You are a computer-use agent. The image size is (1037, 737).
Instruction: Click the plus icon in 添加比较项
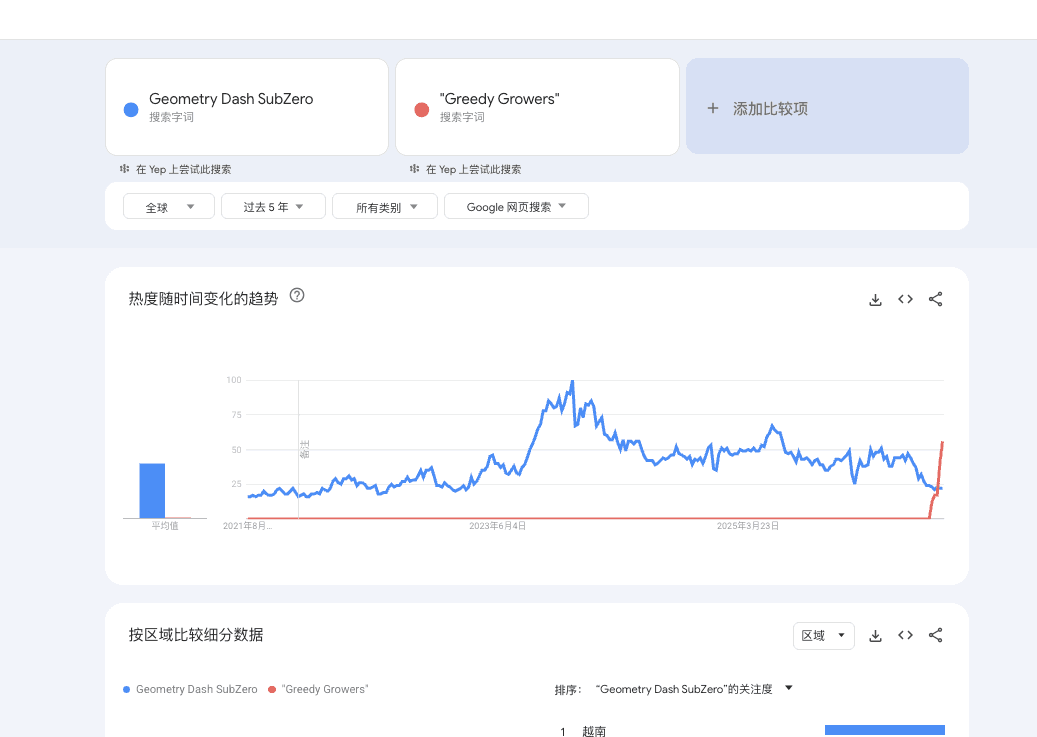(x=712, y=108)
